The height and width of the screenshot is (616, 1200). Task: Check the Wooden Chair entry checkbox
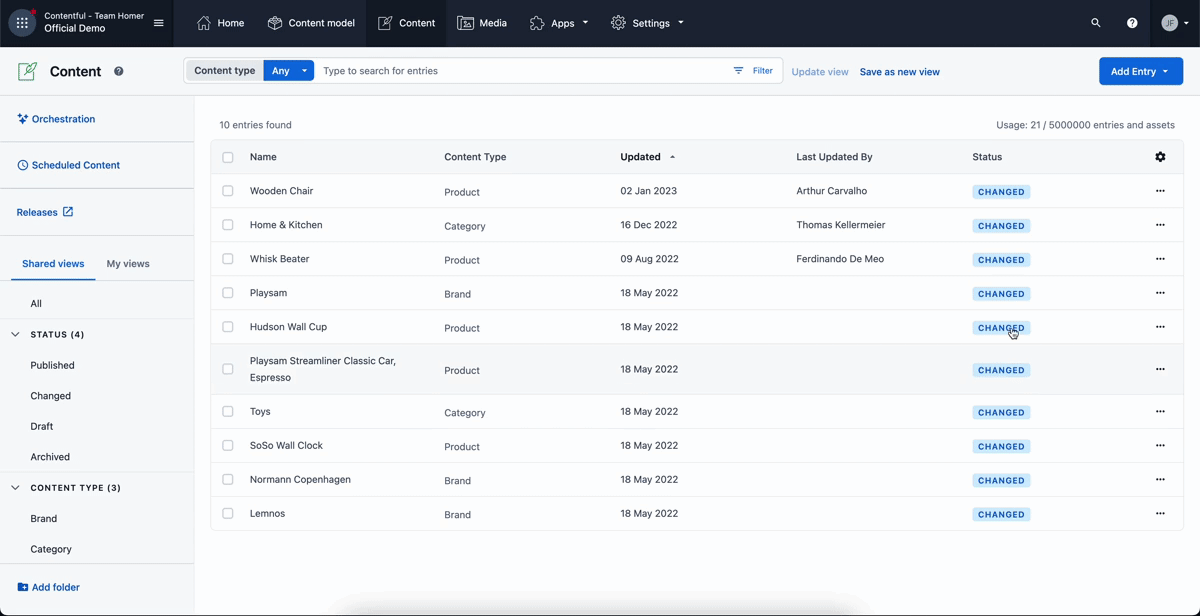click(228, 191)
